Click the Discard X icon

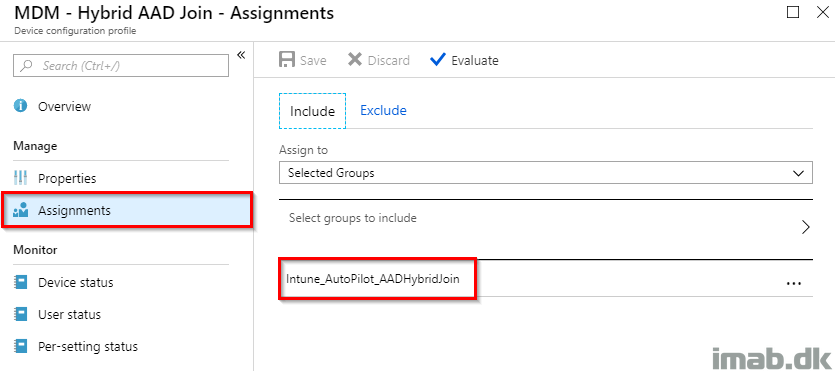tap(355, 60)
